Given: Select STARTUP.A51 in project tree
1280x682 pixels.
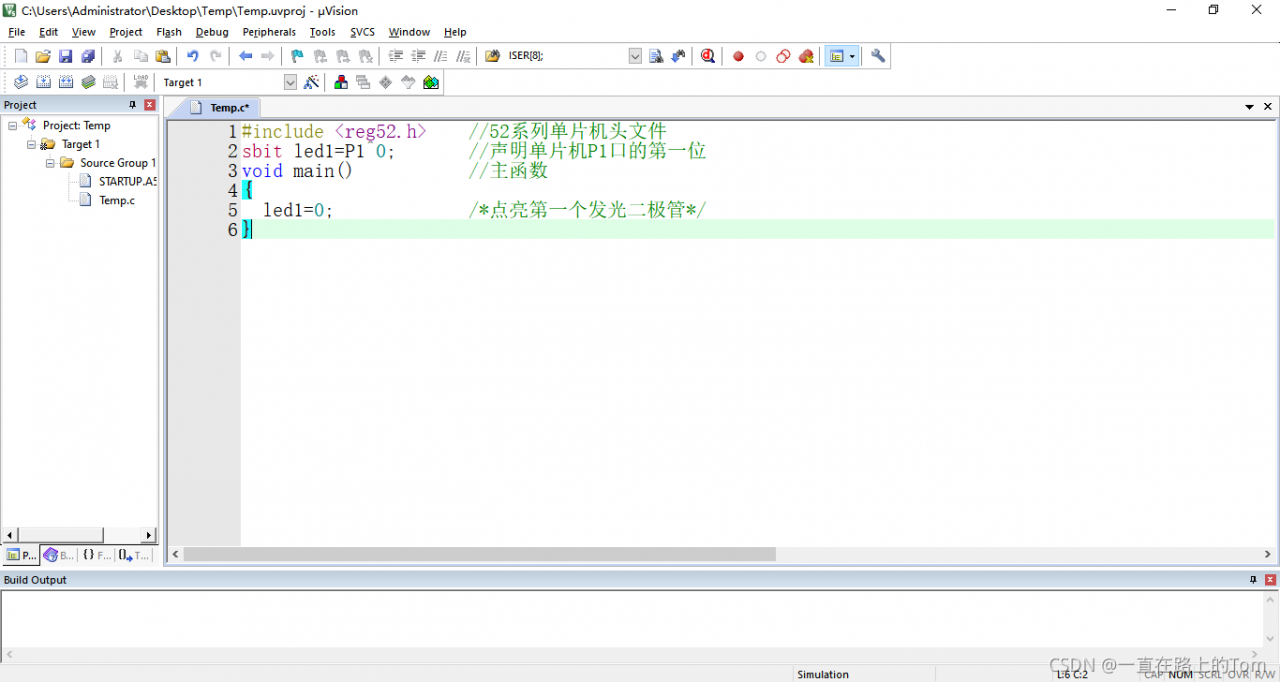Looking at the screenshot, I should click(127, 181).
